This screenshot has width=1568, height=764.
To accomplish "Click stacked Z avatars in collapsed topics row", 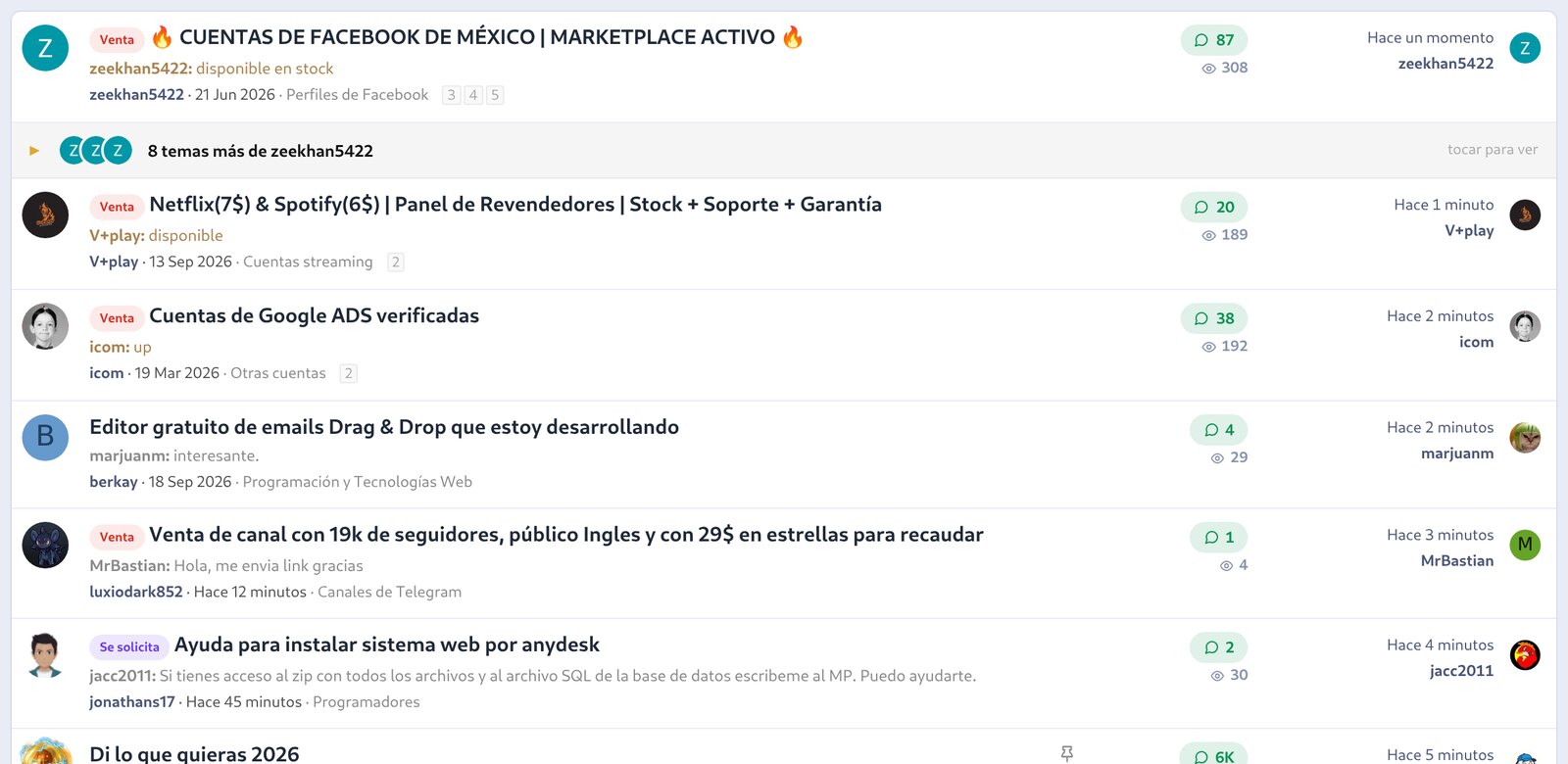I will click(96, 150).
